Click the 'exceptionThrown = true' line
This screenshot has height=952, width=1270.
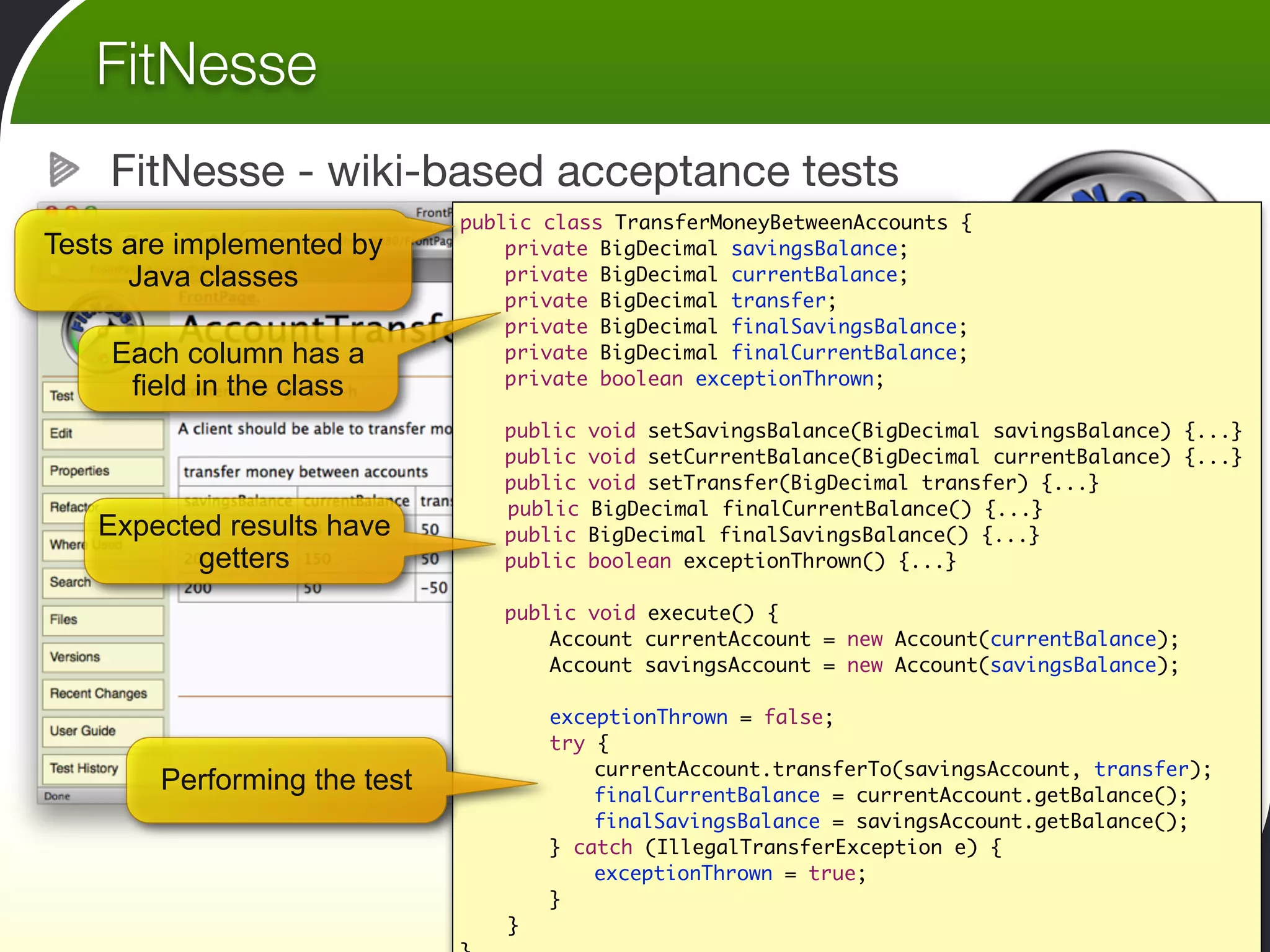(x=730, y=873)
